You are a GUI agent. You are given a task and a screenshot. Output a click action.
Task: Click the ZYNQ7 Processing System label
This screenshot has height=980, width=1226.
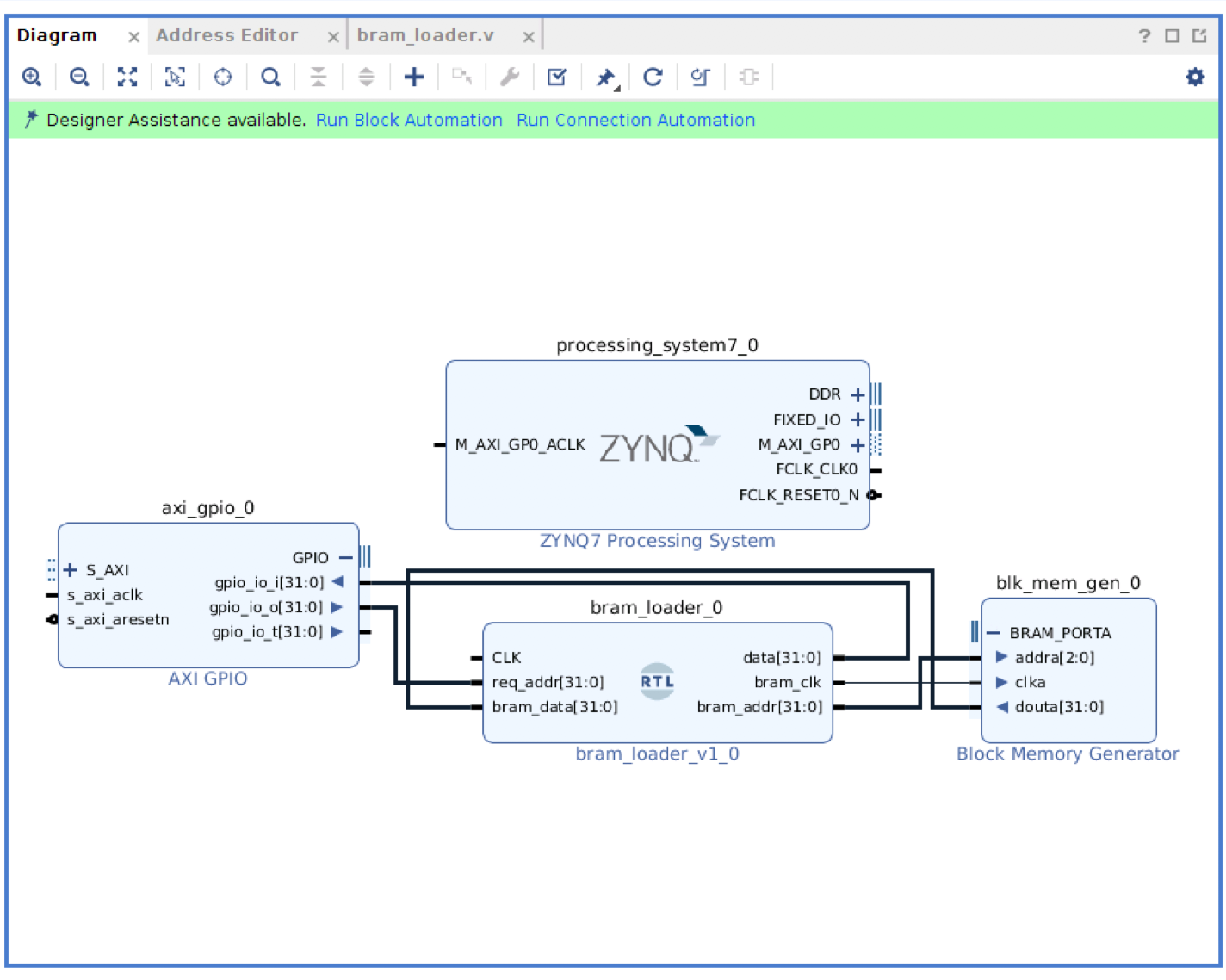coord(657,541)
